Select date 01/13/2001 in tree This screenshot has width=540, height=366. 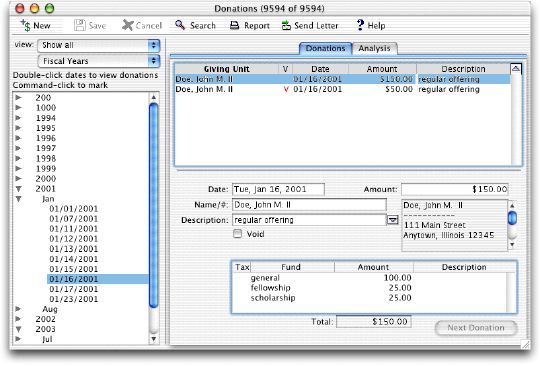(x=74, y=249)
